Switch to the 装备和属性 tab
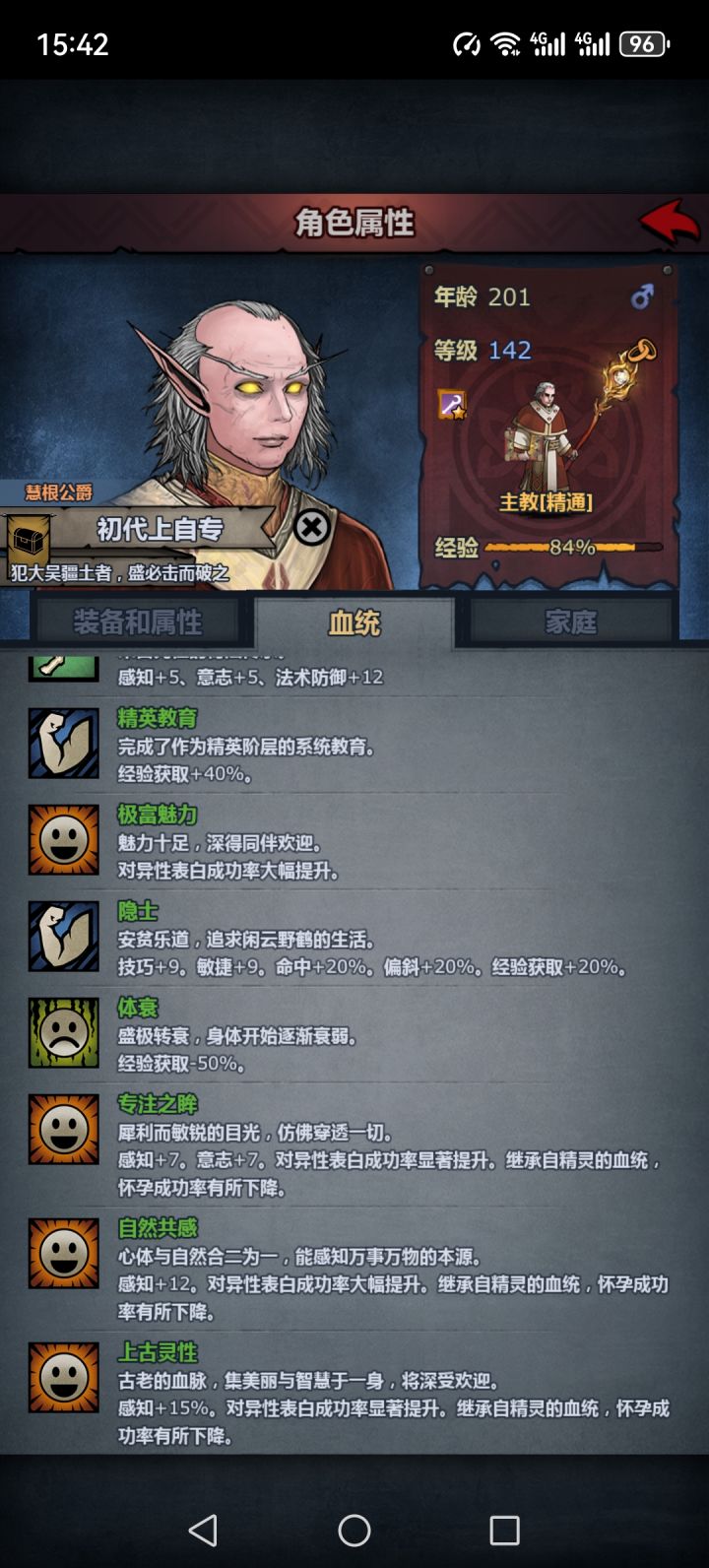Image resolution: width=709 pixels, height=1568 pixels. click(x=137, y=622)
